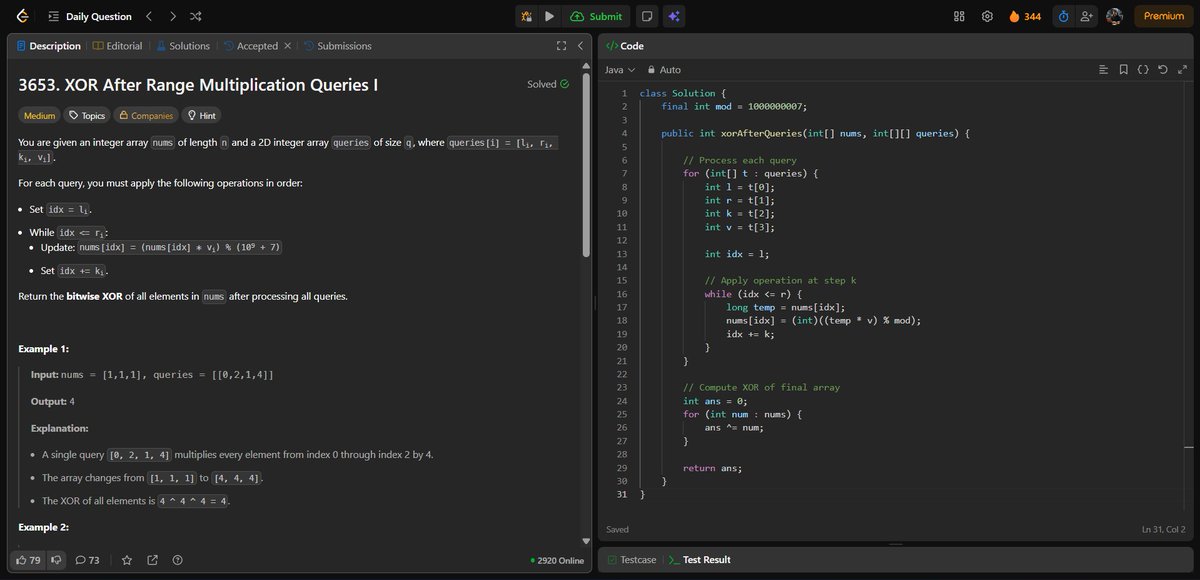
Task: Open the Test Result tab
Action: coord(700,560)
